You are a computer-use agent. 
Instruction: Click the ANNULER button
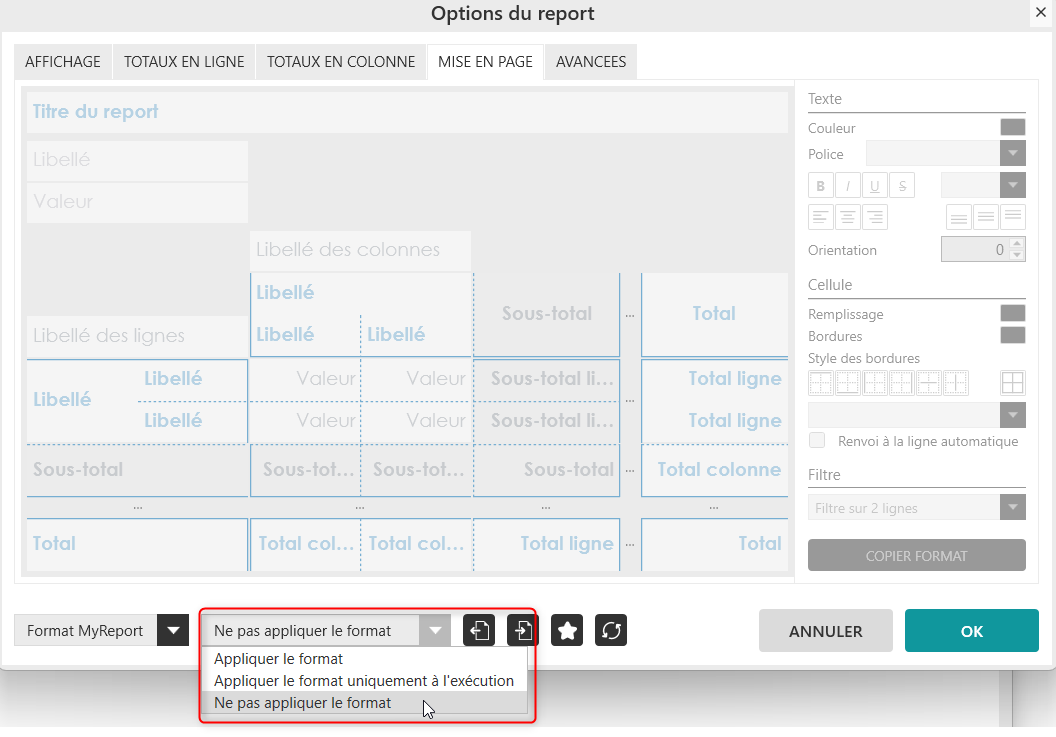825,631
